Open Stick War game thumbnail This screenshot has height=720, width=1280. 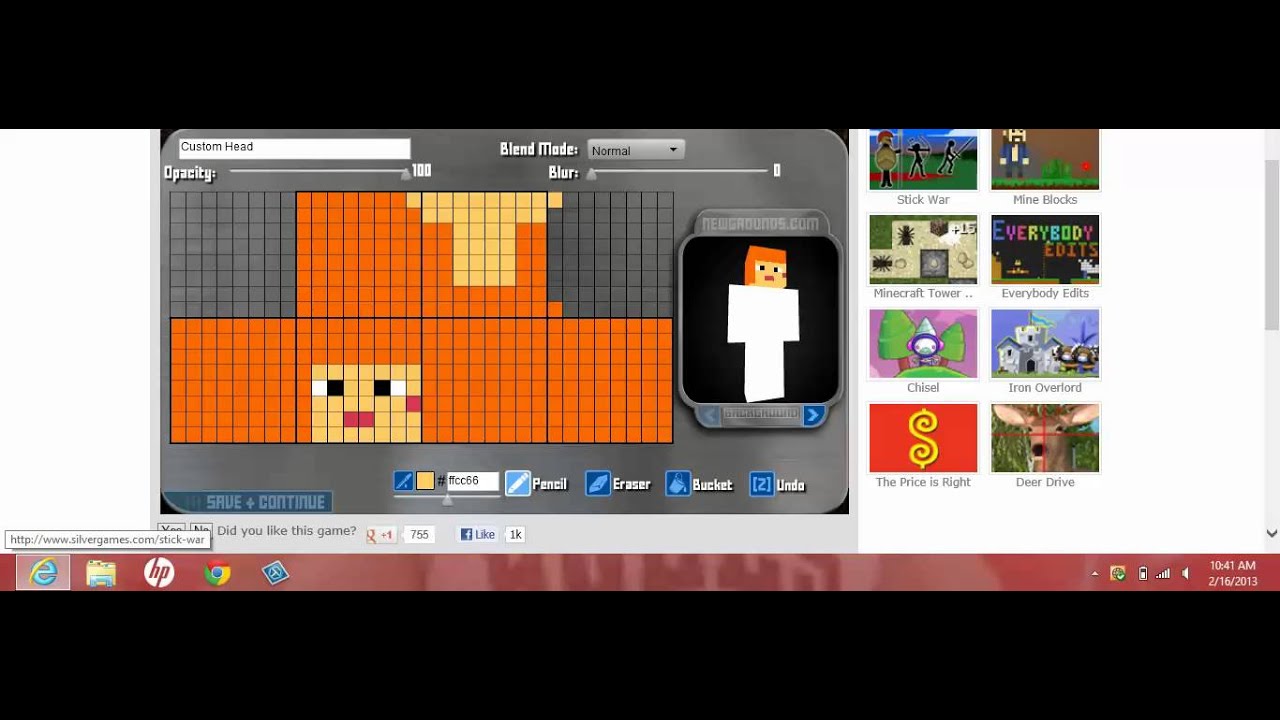click(x=923, y=159)
